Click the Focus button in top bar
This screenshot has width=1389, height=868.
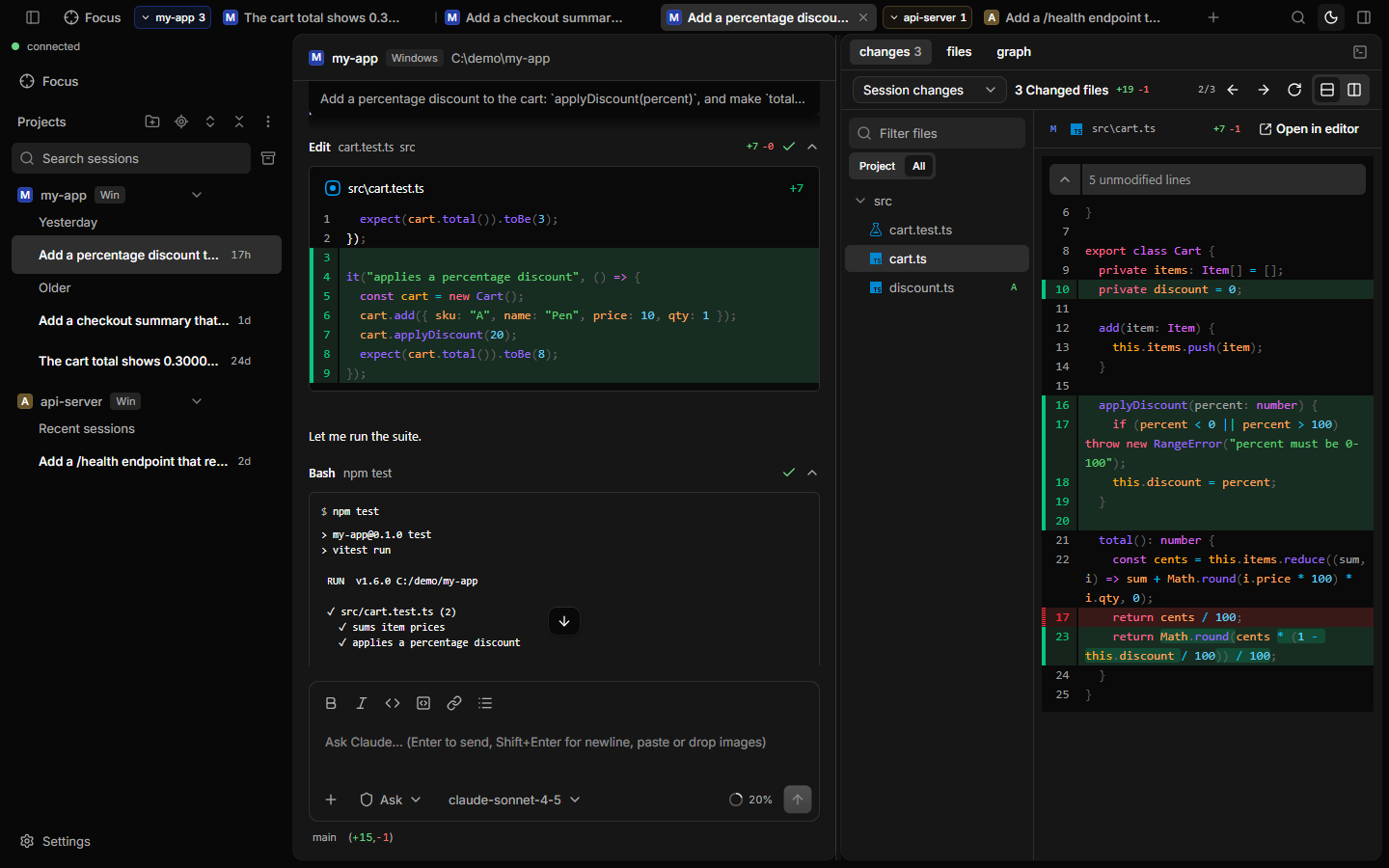pos(93,17)
